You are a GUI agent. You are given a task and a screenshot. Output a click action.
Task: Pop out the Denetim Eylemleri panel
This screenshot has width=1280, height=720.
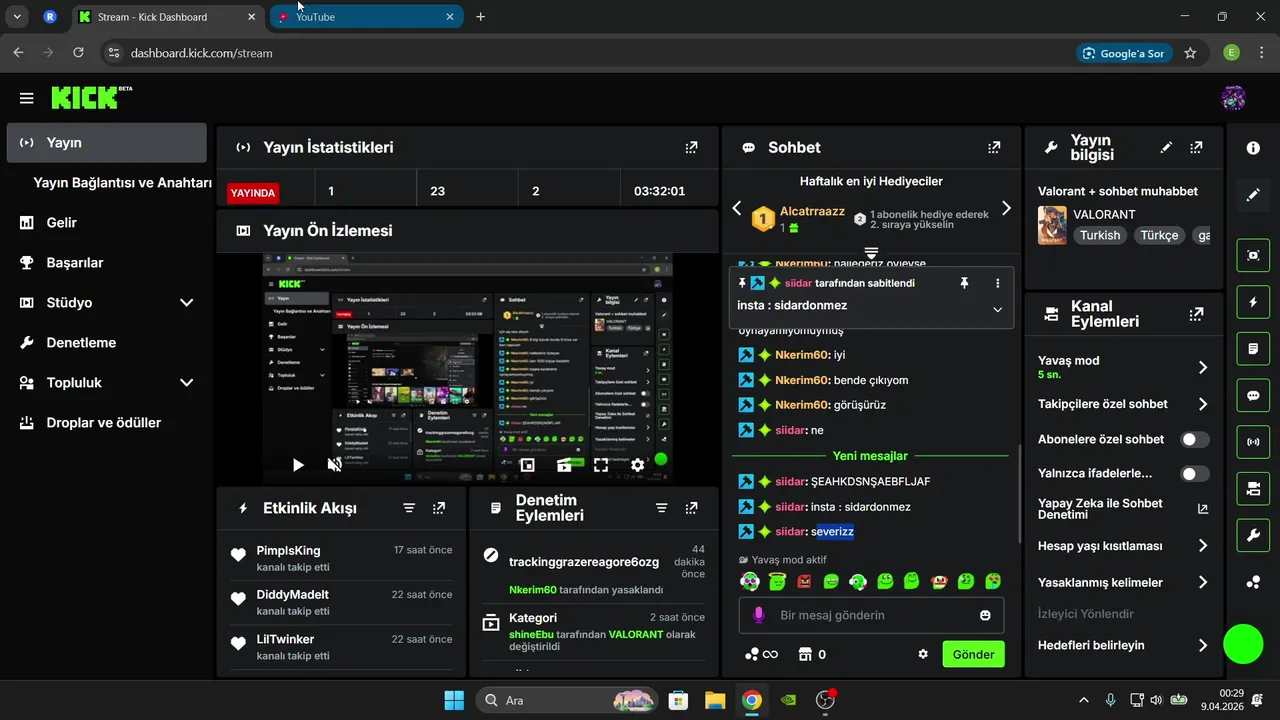(691, 508)
